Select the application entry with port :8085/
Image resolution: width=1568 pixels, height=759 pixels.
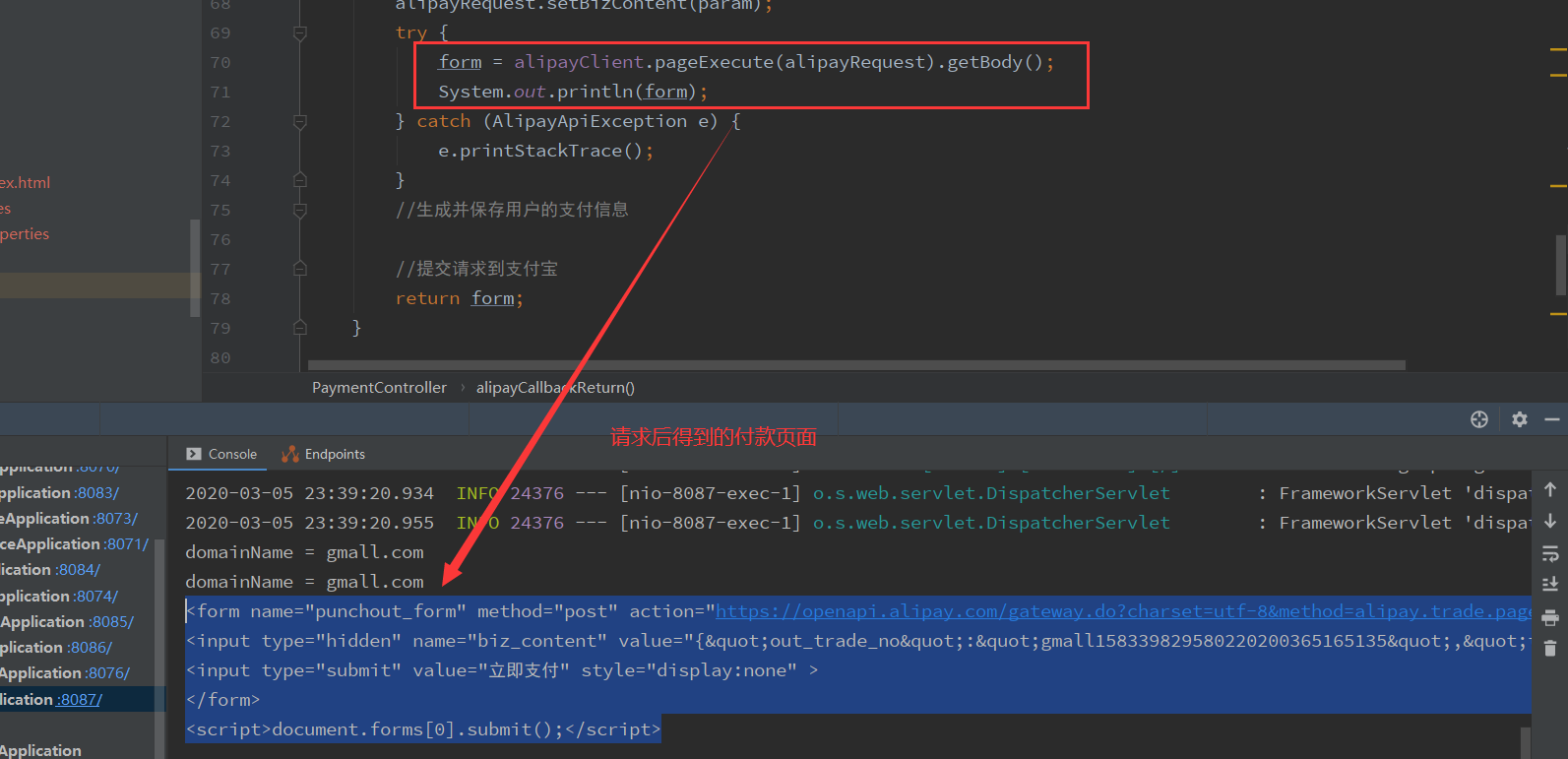(67, 621)
